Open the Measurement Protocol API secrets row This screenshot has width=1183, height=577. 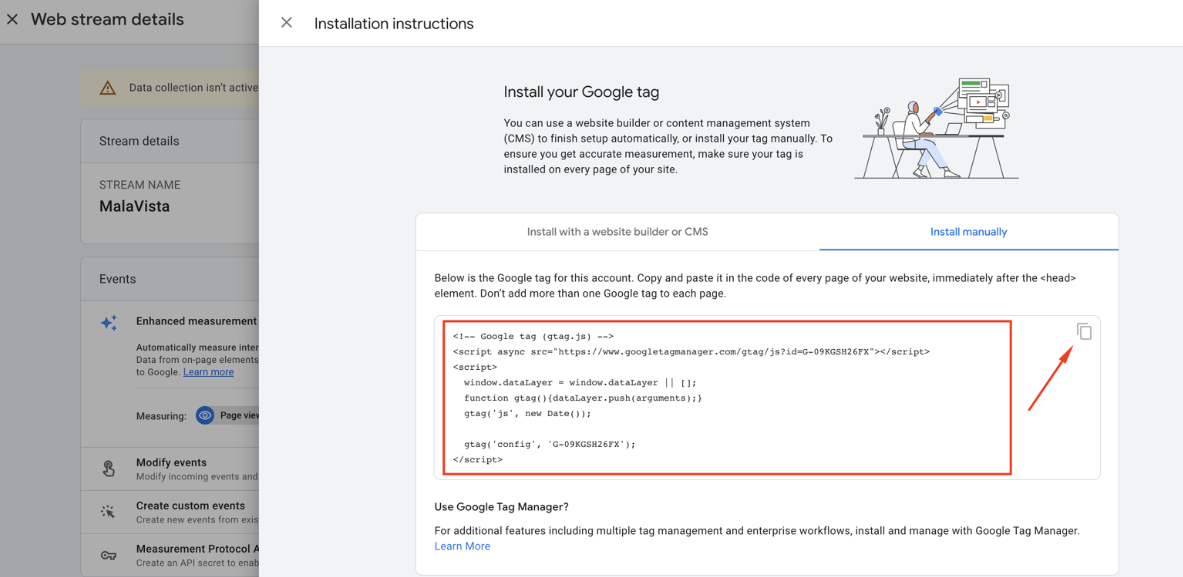tap(197, 549)
